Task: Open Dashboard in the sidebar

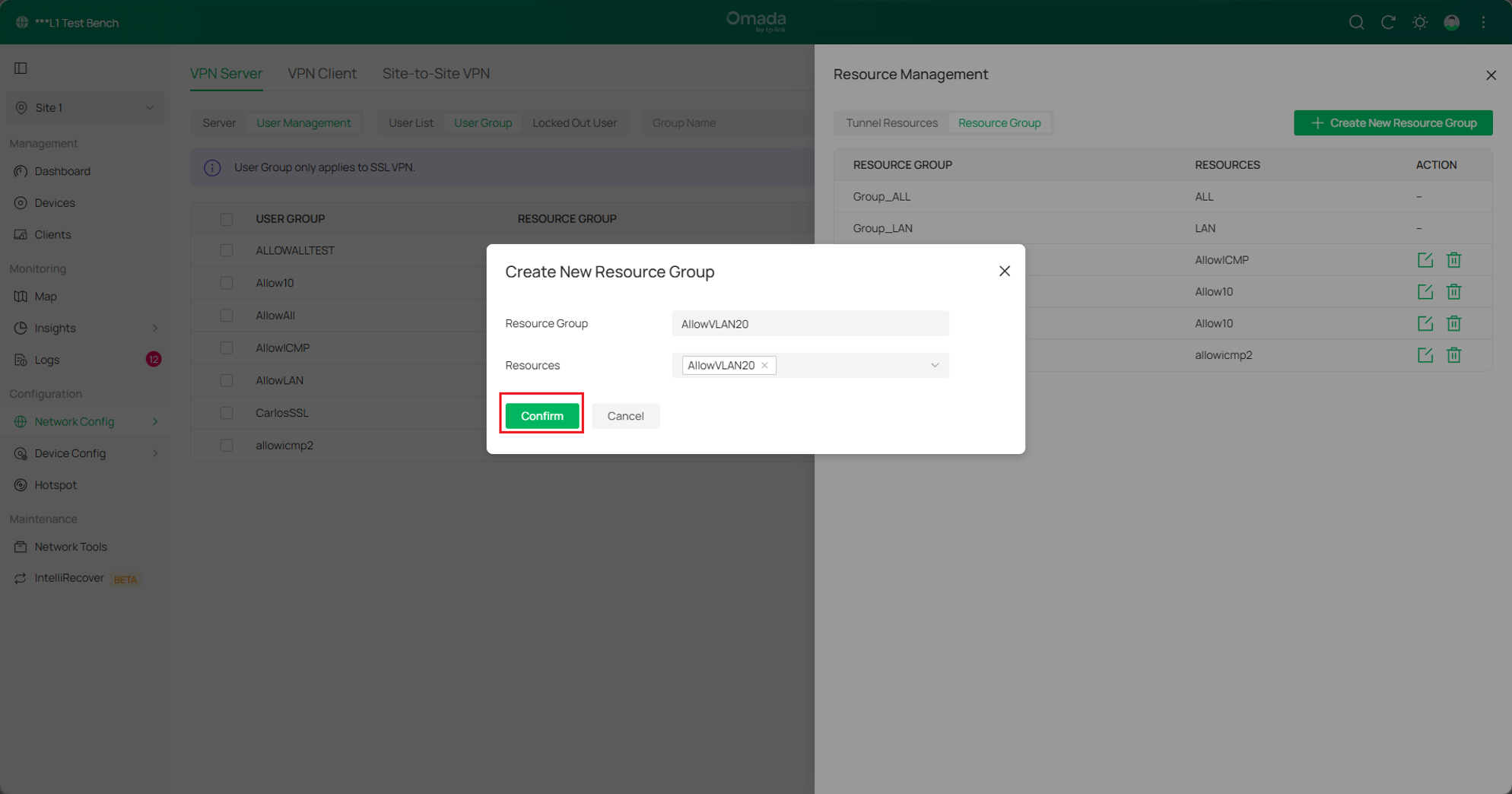Action: [x=62, y=171]
